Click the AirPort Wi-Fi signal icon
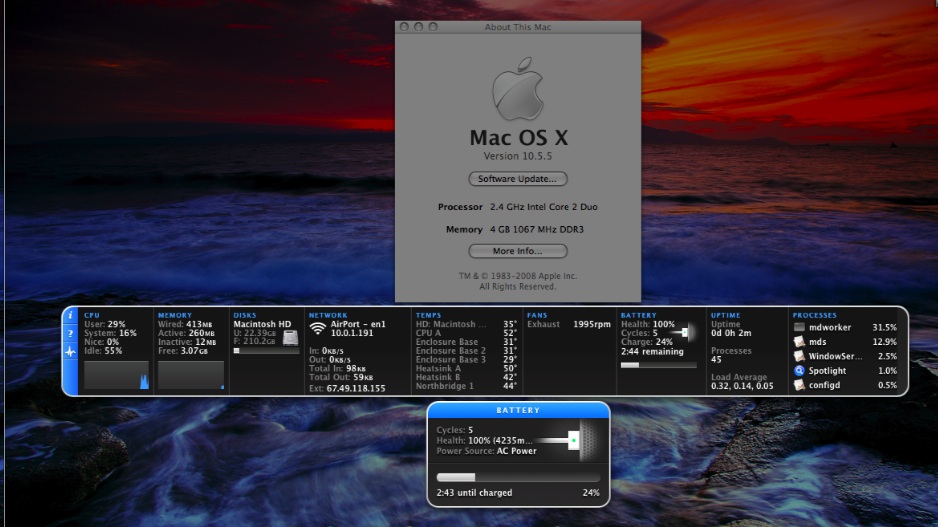 click(318, 328)
